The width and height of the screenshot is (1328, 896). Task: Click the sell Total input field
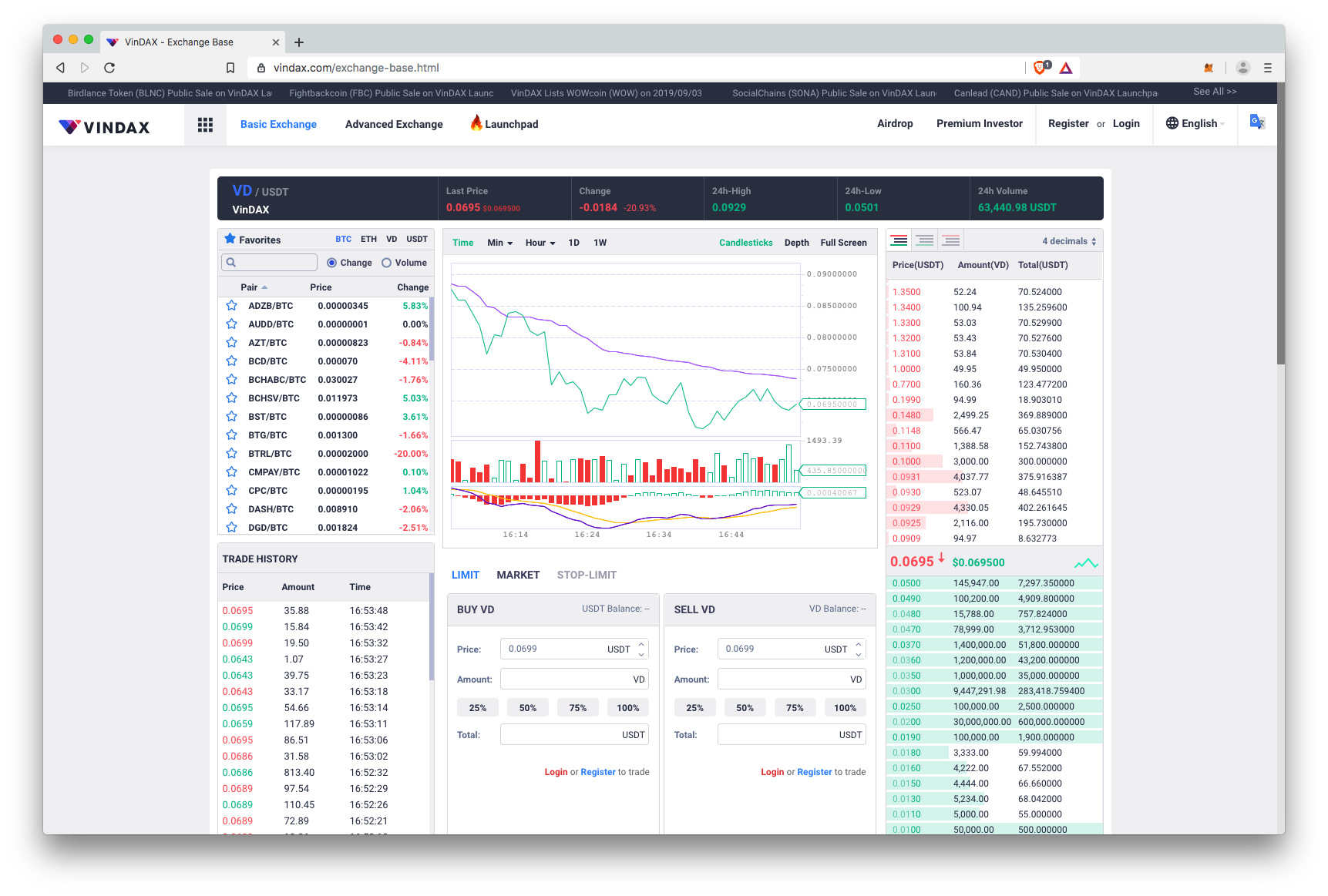click(792, 734)
